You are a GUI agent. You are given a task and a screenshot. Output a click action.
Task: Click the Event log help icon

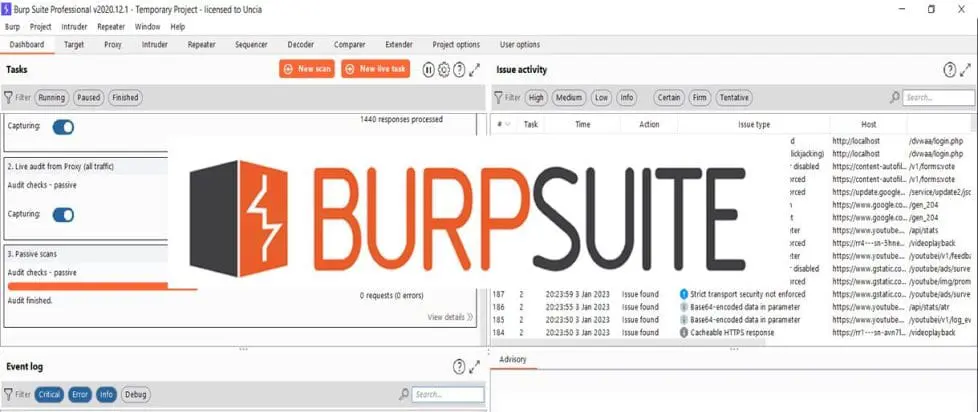[x=459, y=367]
